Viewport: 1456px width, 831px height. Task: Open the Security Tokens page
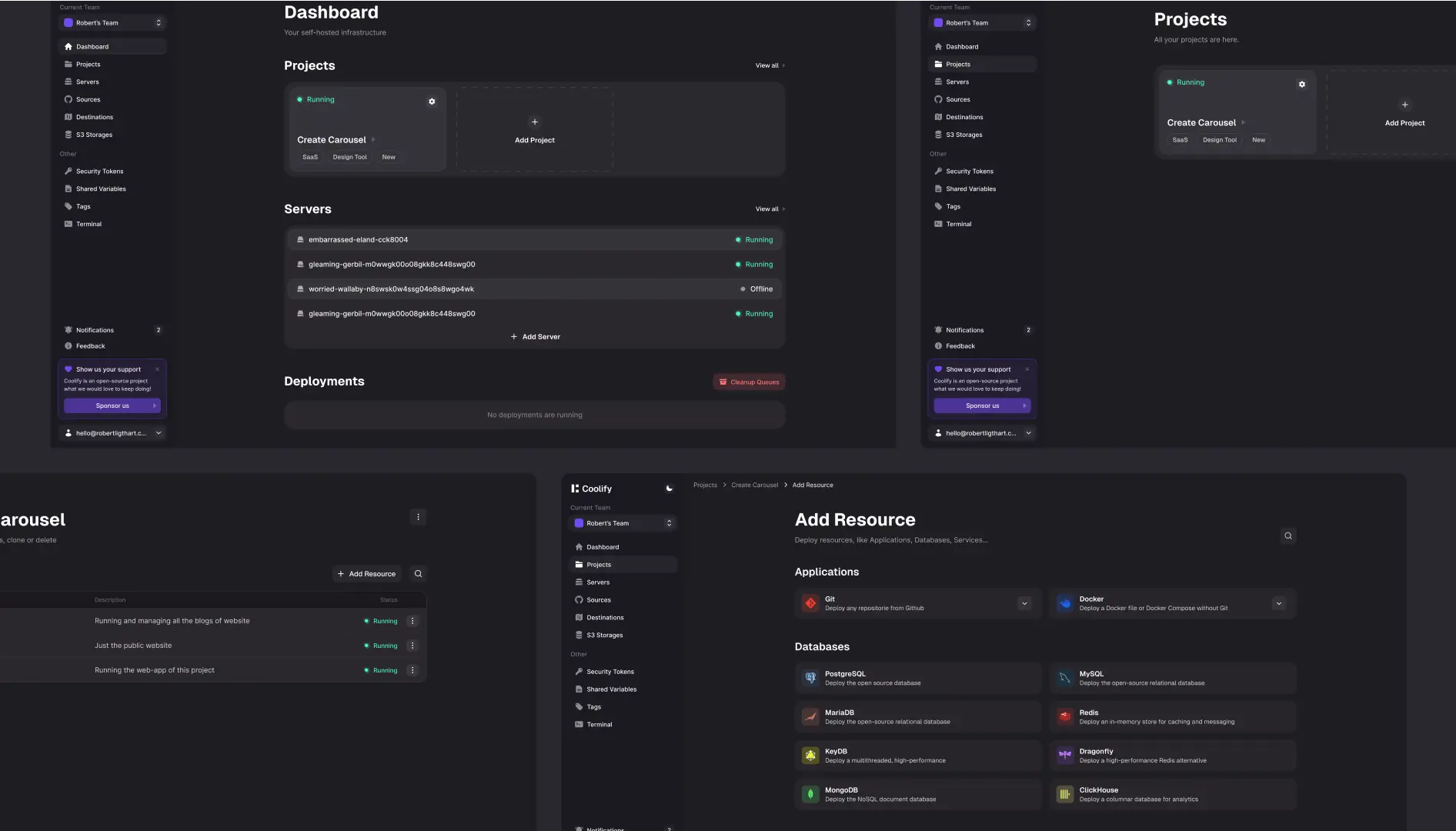pos(99,171)
